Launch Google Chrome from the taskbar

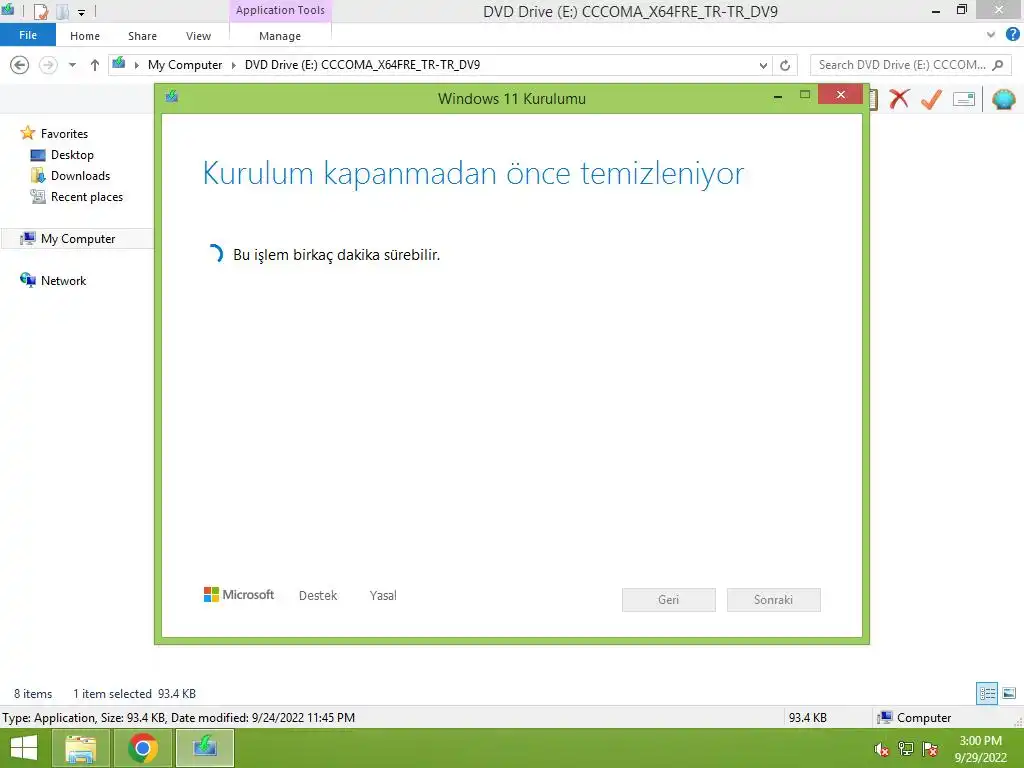click(x=143, y=748)
